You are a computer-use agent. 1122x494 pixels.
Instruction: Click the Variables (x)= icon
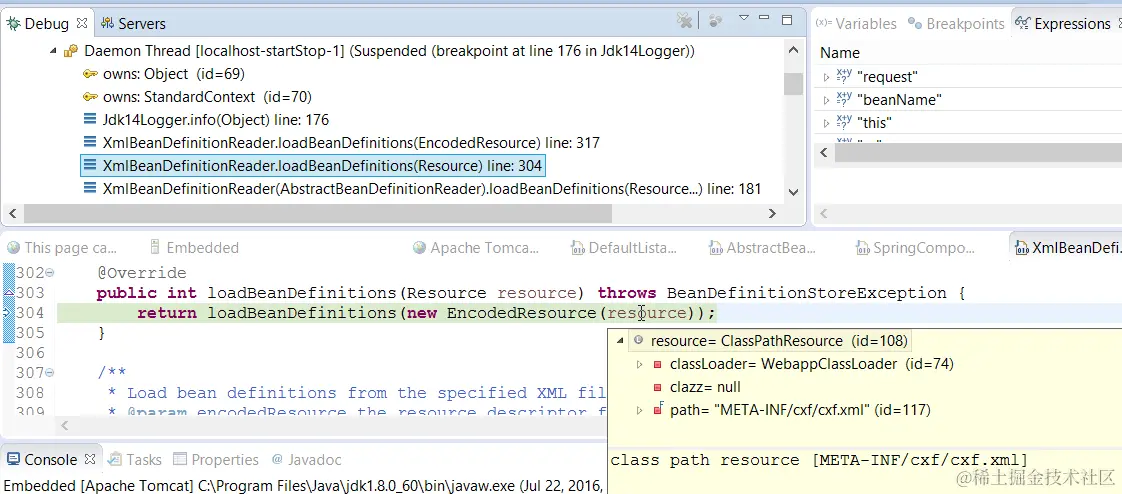click(x=824, y=23)
